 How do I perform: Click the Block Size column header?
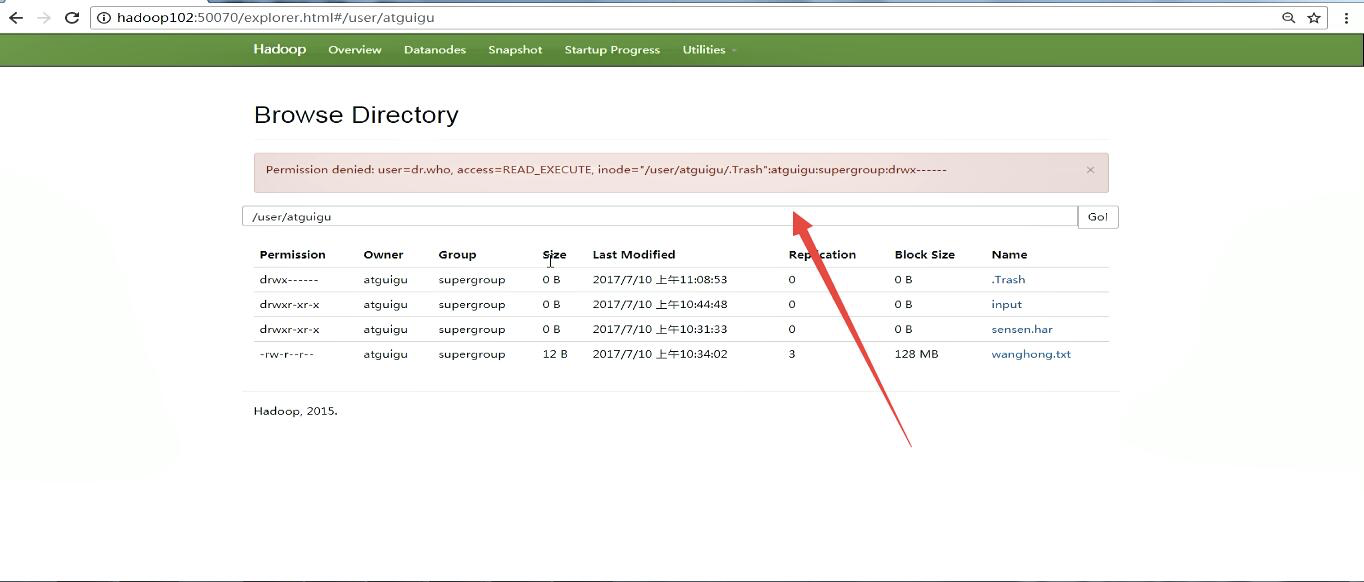[924, 255]
